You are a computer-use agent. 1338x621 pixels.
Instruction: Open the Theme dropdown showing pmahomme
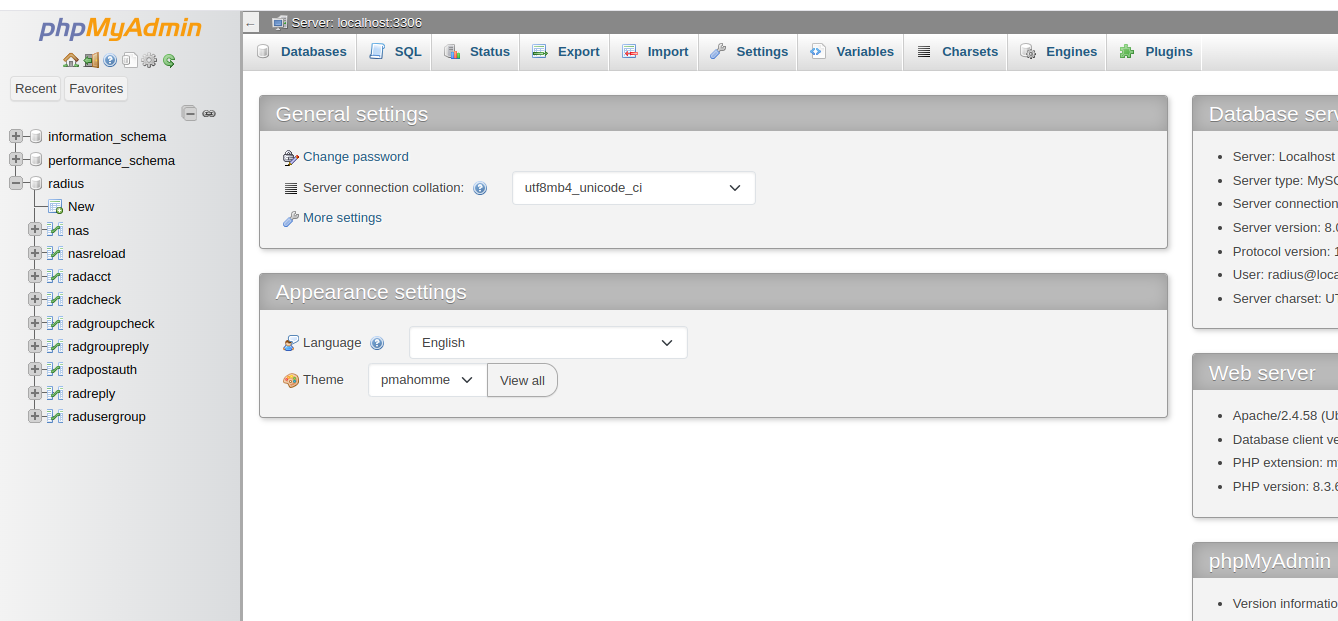click(x=428, y=380)
